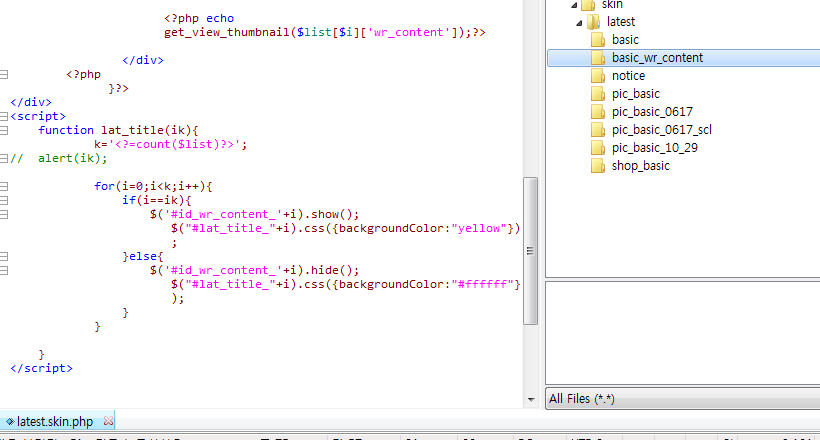The height and width of the screenshot is (440, 820).
Task: Select the basic_wr_content folder
Action: 657,58
